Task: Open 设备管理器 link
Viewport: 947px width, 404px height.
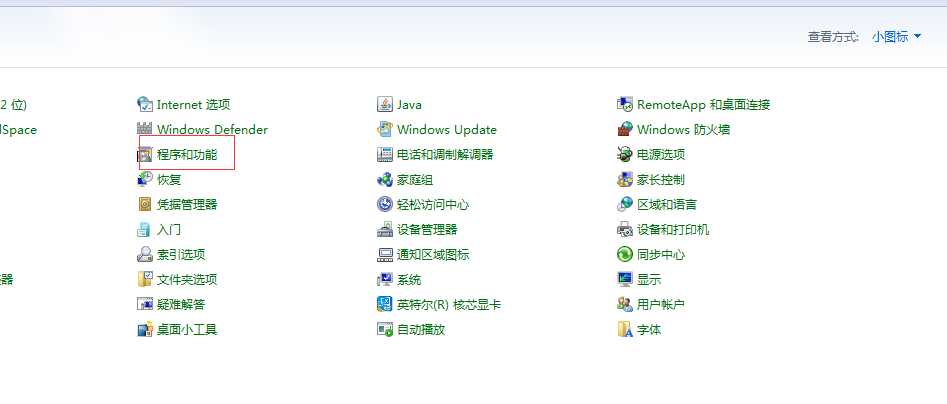Action: point(427,229)
